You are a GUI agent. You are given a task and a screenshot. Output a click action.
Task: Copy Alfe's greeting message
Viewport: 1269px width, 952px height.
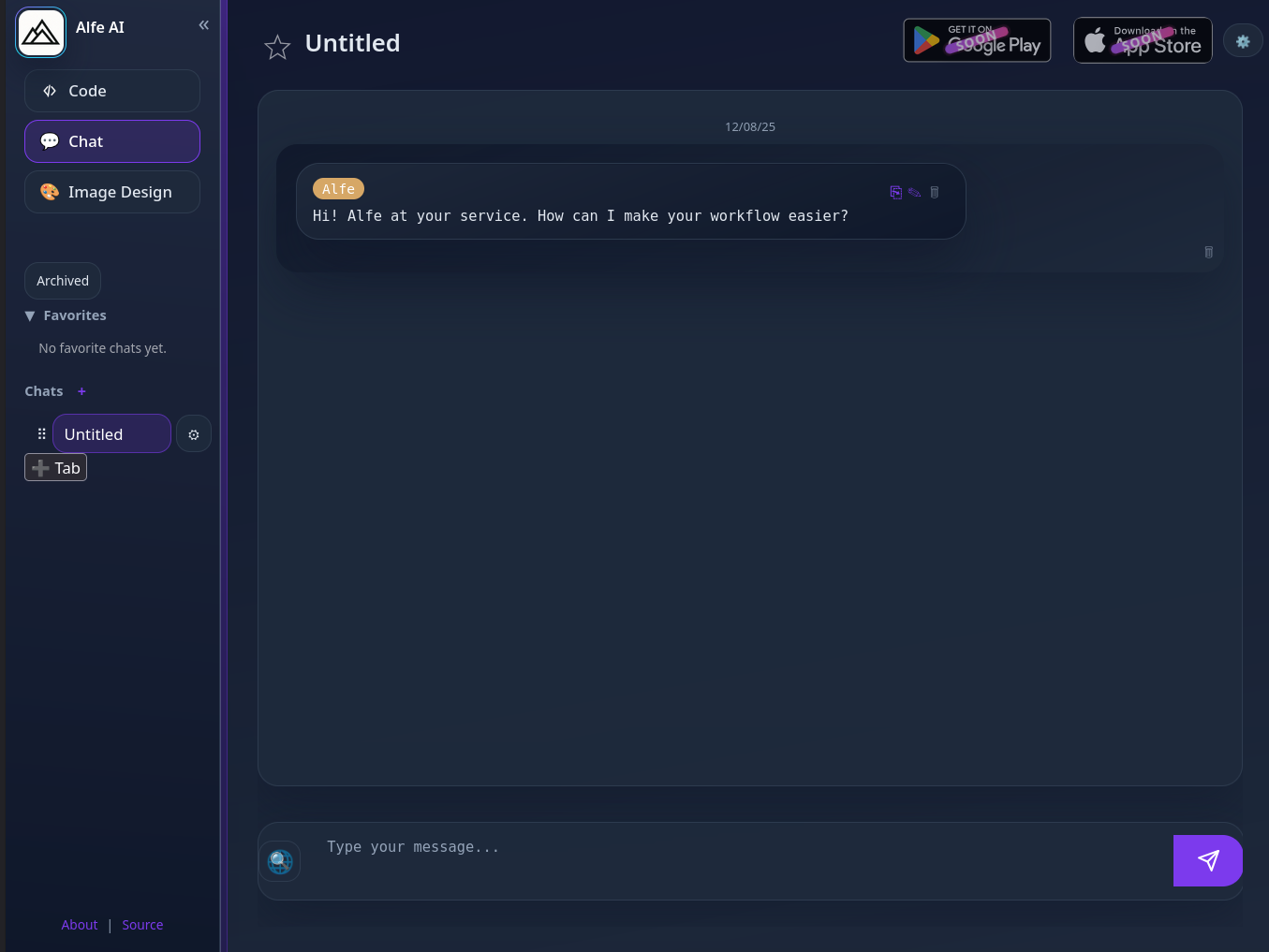pyautogui.click(x=895, y=192)
